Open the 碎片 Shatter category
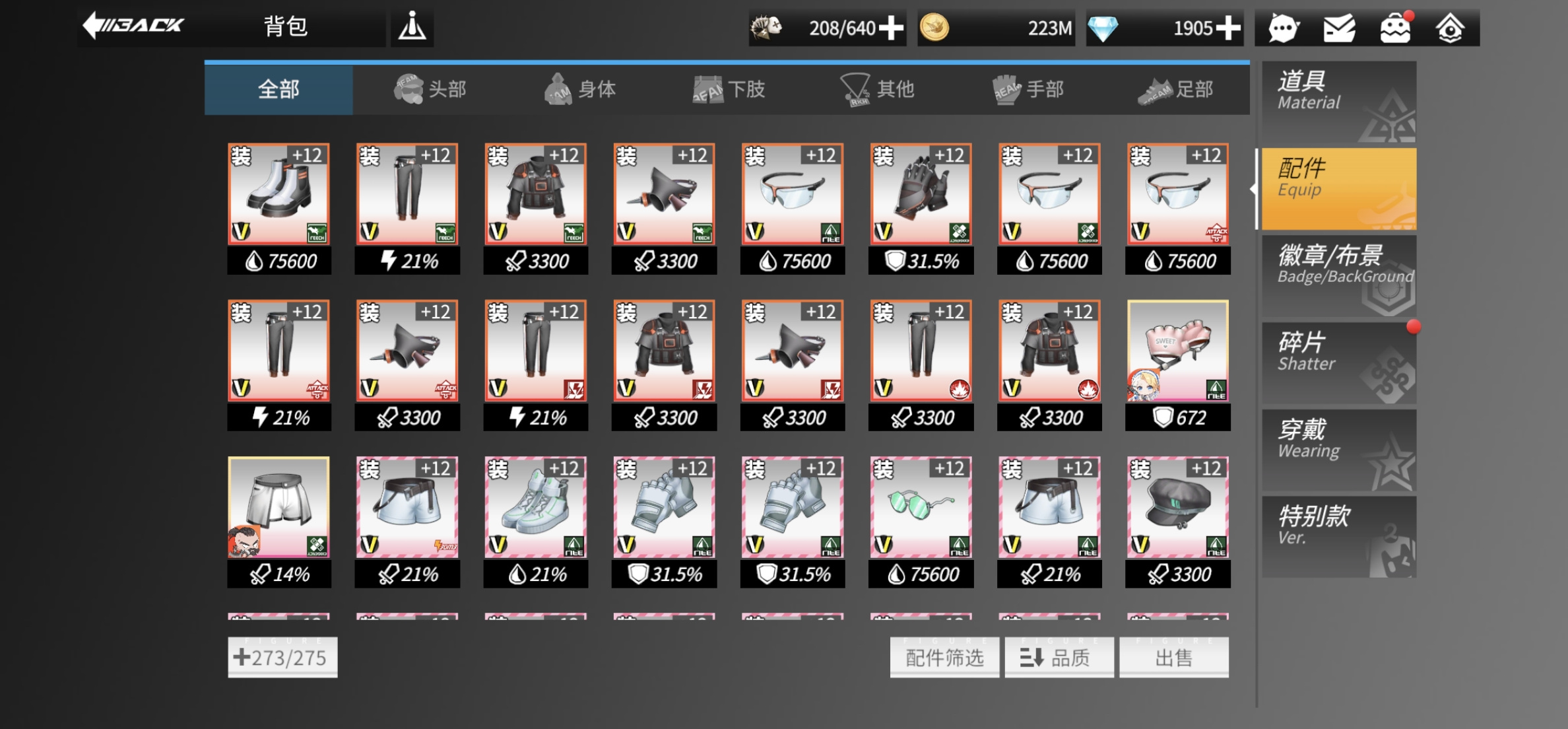The width and height of the screenshot is (1568, 729). coord(1339,363)
